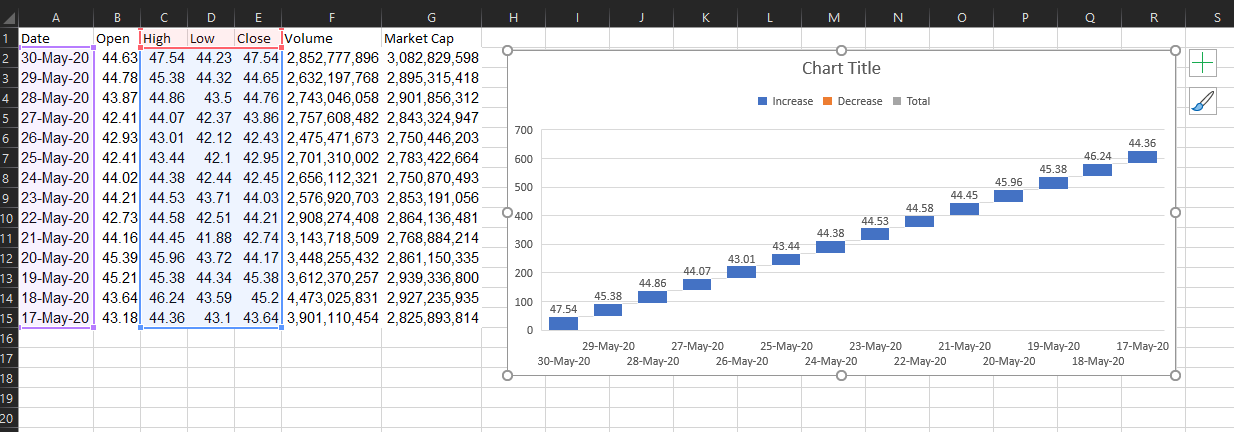Click the Volume header cell
1234x432 pixels.
[331, 38]
